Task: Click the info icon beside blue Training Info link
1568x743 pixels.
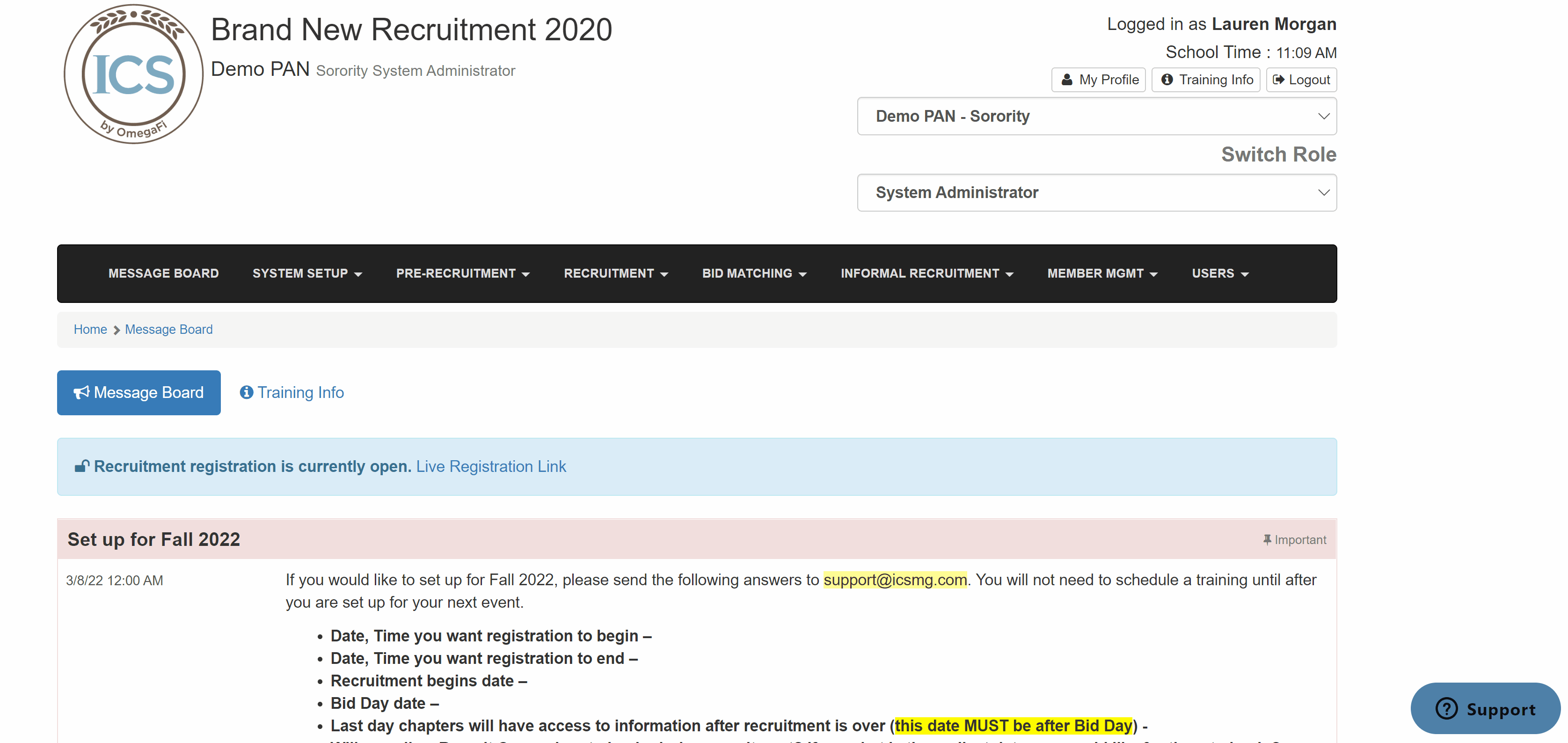Action: point(246,392)
